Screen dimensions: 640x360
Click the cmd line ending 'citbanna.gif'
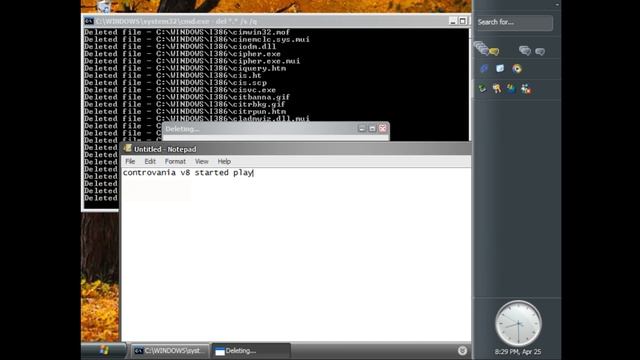pyautogui.click(x=187, y=97)
